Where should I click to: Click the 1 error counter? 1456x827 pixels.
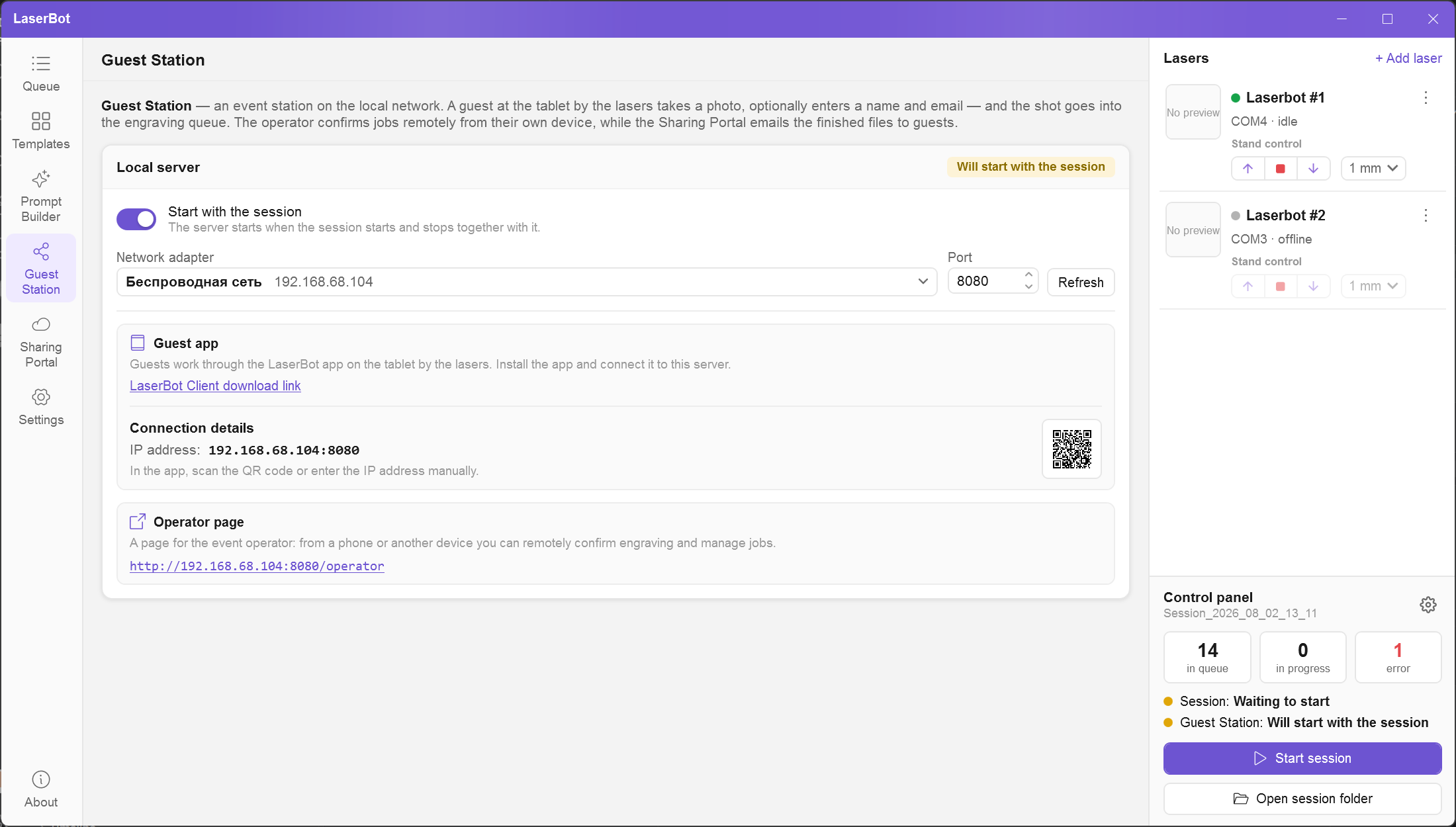coord(1398,657)
